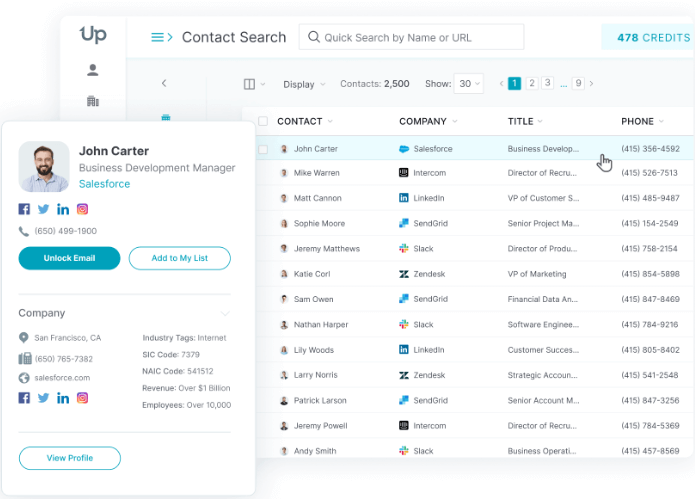Click Zendesk logo in Katie Corl row

[x=403, y=274]
